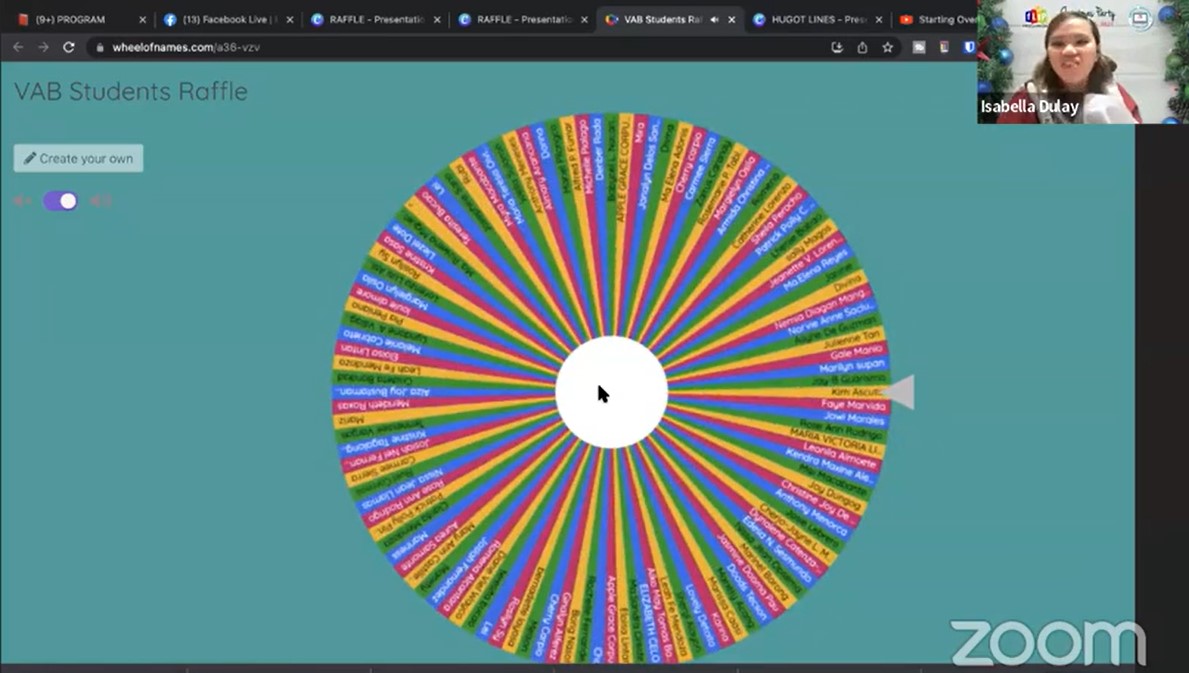This screenshot has width=1189, height=673.
Task: Go back to the previous page
Action: (x=18, y=47)
